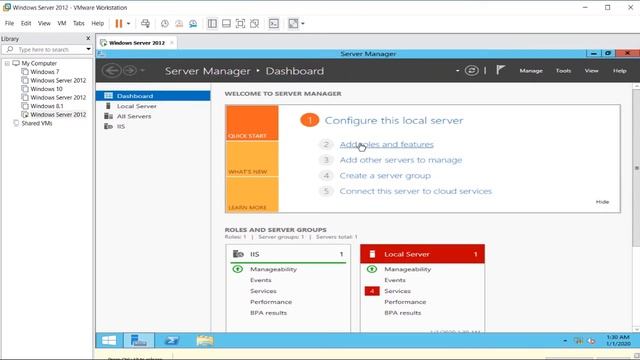
Task: Open the Local Server tile header
Action: pyautogui.click(x=422, y=254)
